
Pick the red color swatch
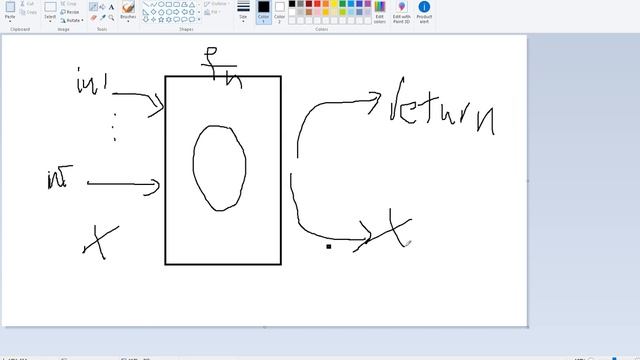317,4
